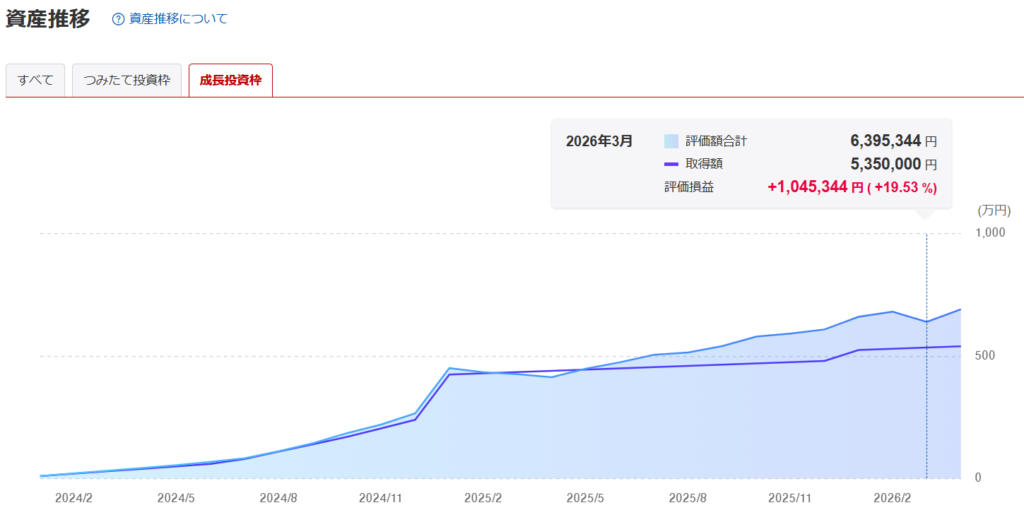The width and height of the screenshot is (1024, 522).
Task: Select the 成長投資枠 tab
Action: point(230,80)
